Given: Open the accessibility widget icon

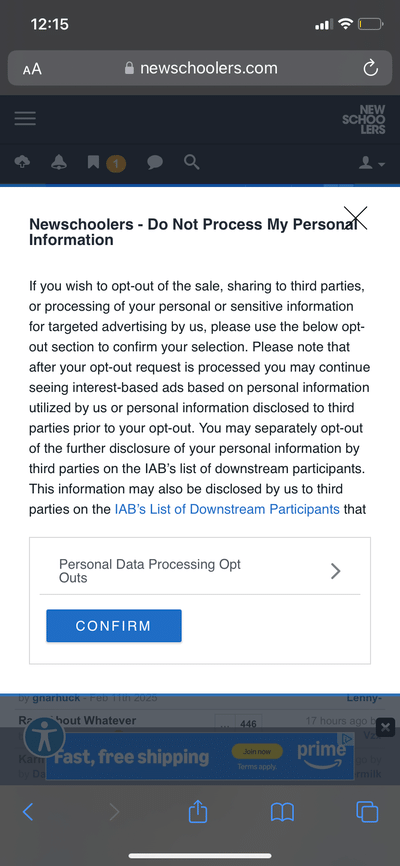Looking at the screenshot, I should [x=45, y=736].
